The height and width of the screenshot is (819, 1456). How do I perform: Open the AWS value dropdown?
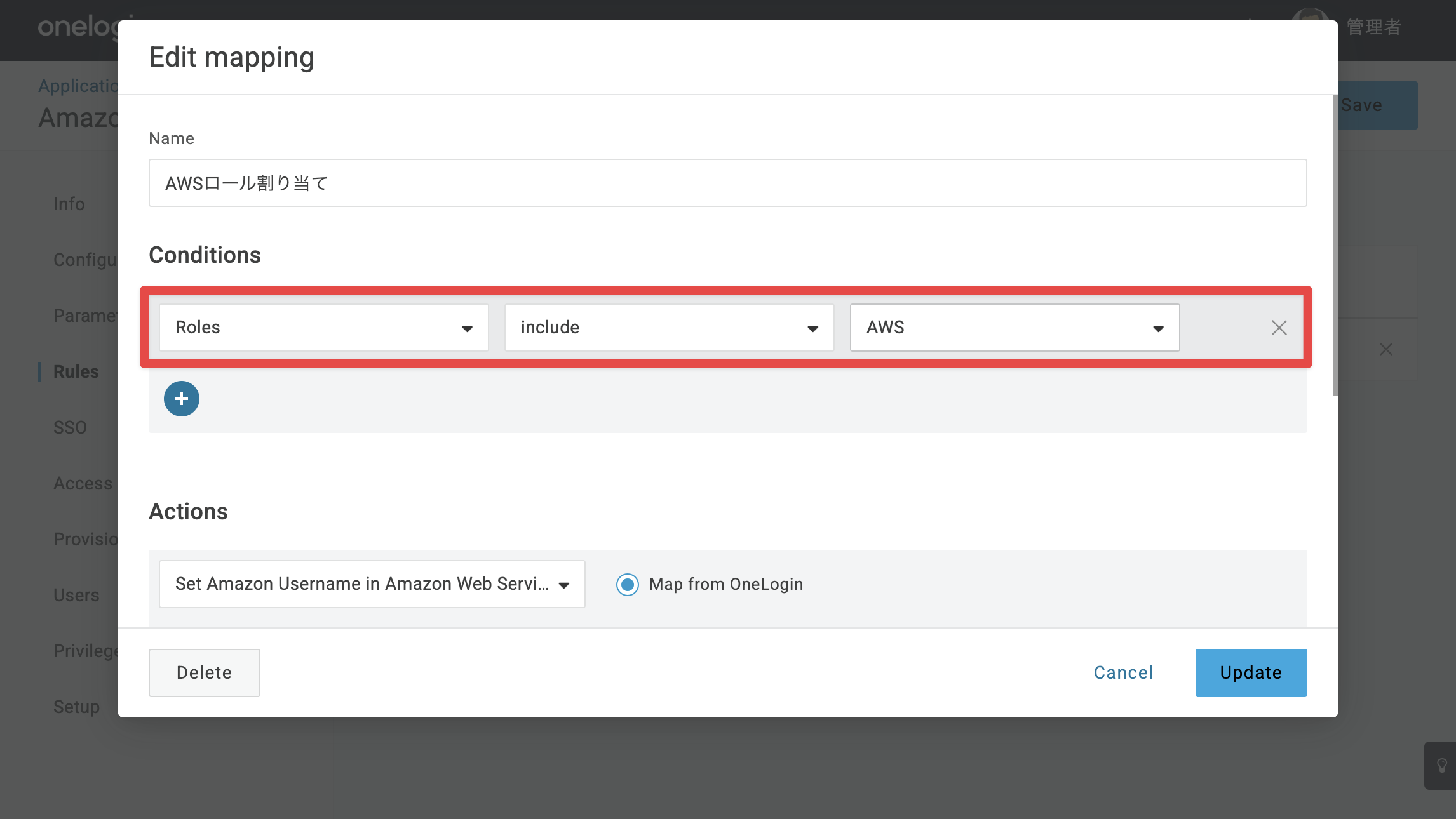click(1015, 328)
